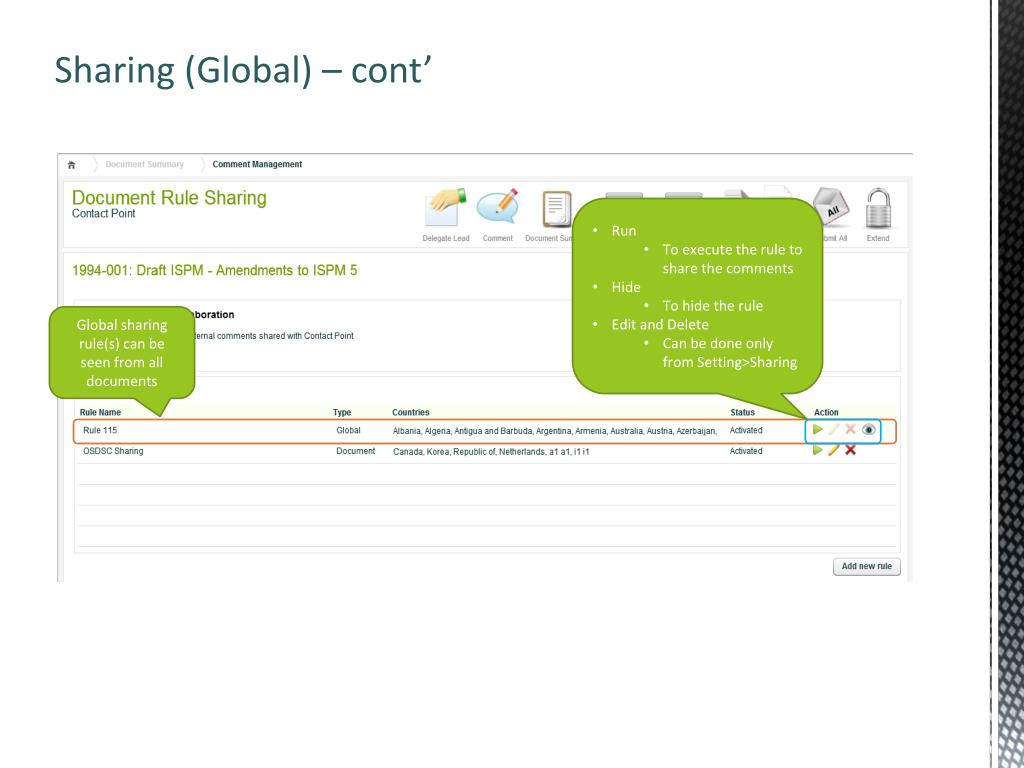Select the Comment Management breadcrumb

[257, 165]
